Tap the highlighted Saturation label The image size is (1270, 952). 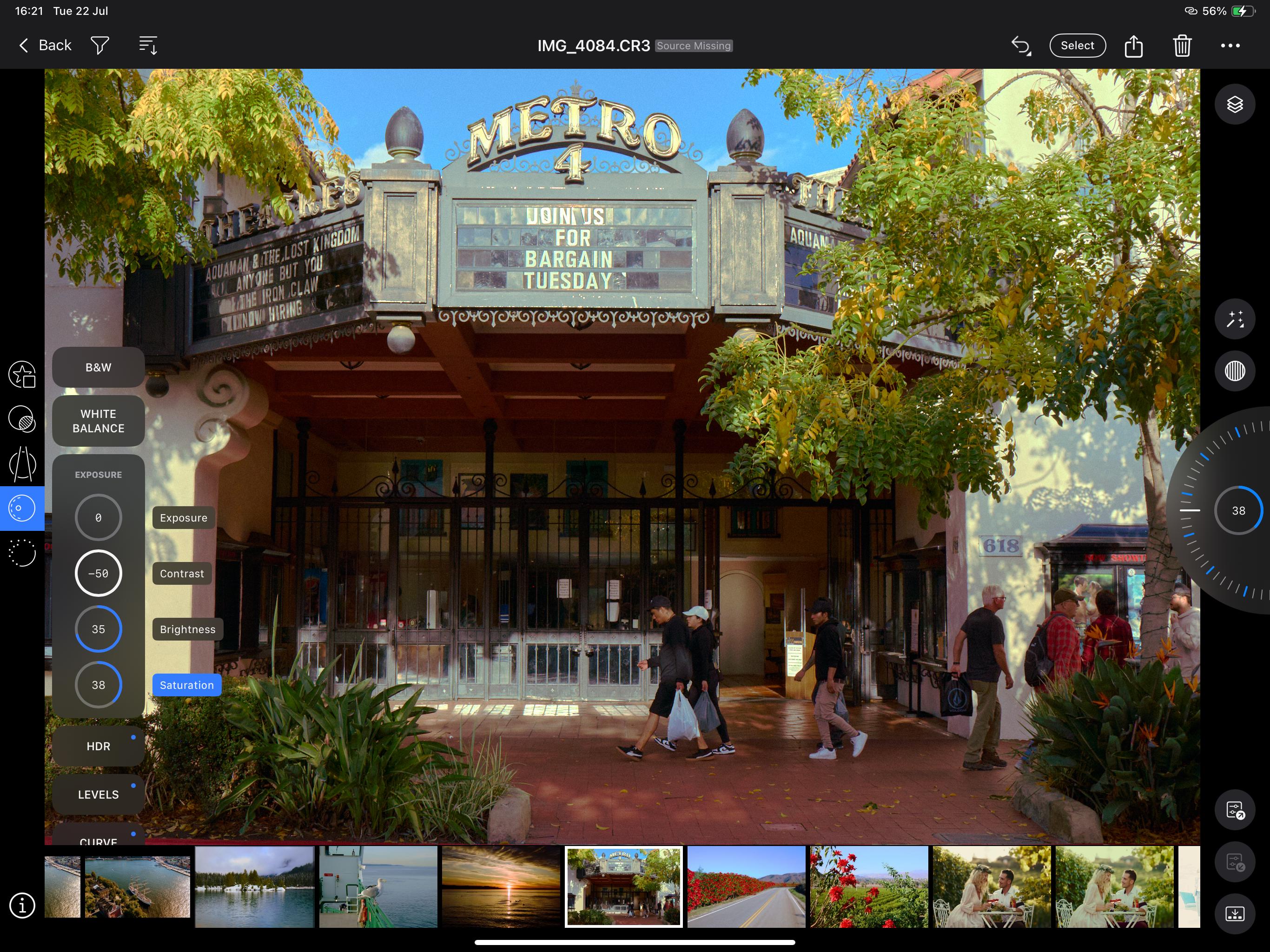(x=186, y=684)
